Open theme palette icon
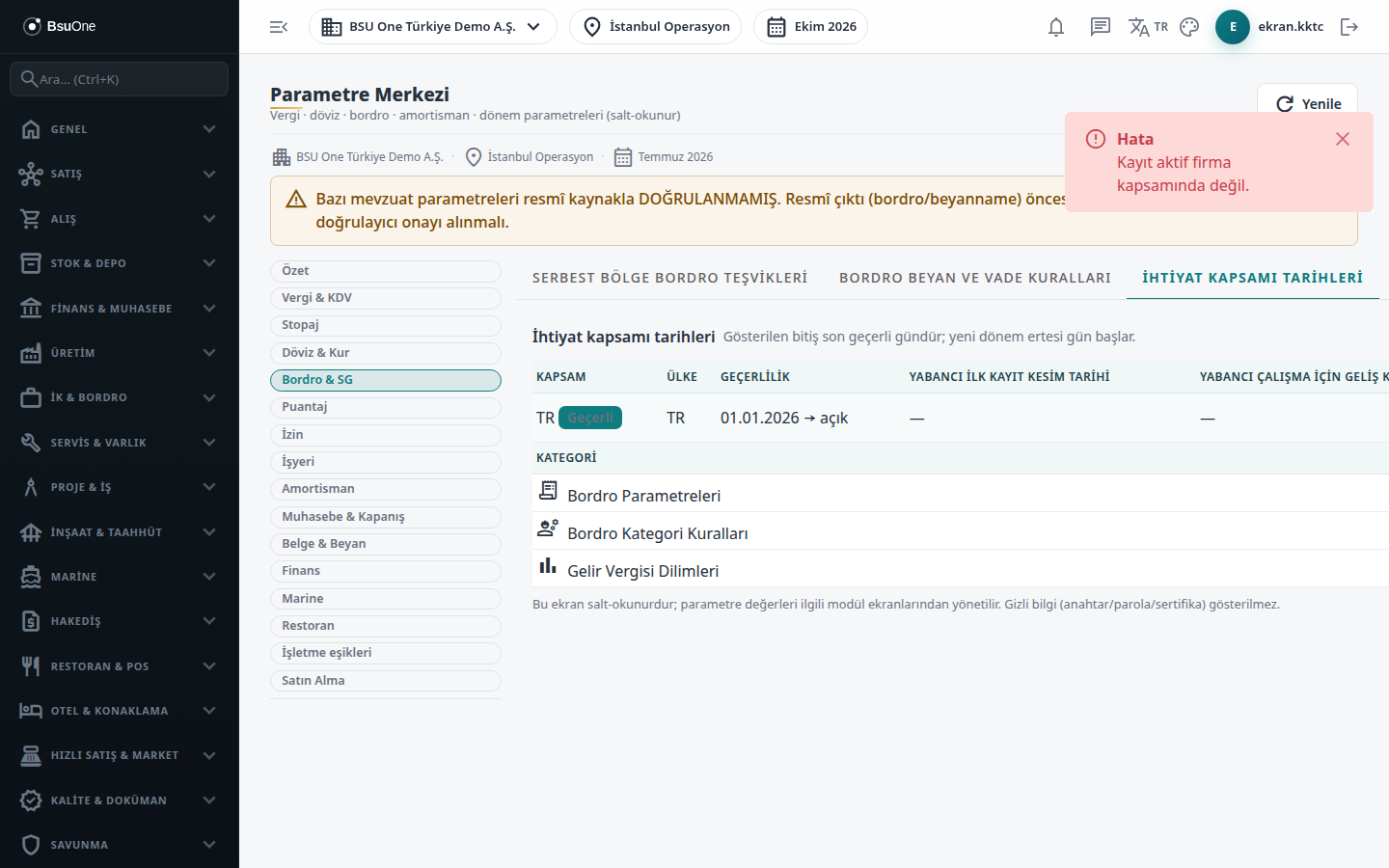The height and width of the screenshot is (868, 1389). tap(1189, 27)
